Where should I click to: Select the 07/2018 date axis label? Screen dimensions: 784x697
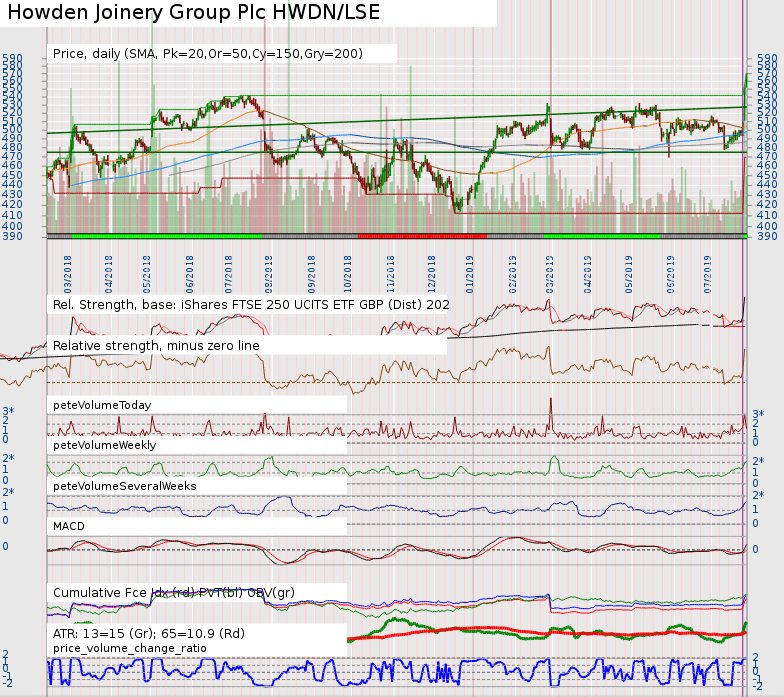click(228, 274)
